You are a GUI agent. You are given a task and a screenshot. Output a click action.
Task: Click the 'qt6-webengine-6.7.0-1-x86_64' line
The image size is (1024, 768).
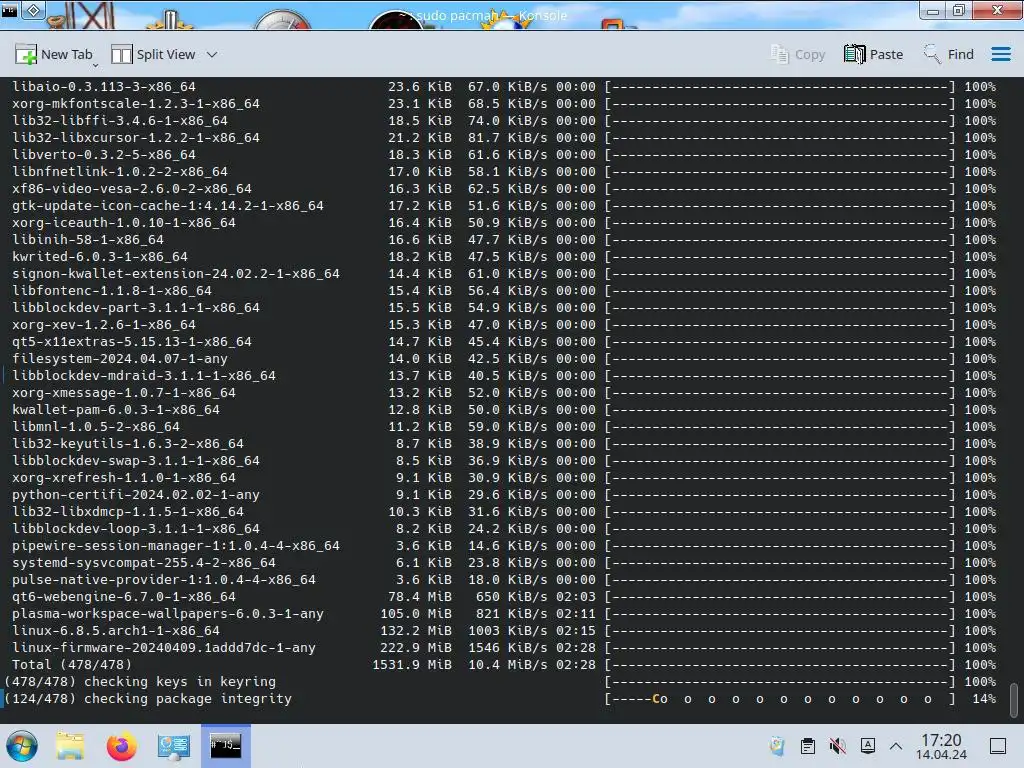click(x=124, y=596)
